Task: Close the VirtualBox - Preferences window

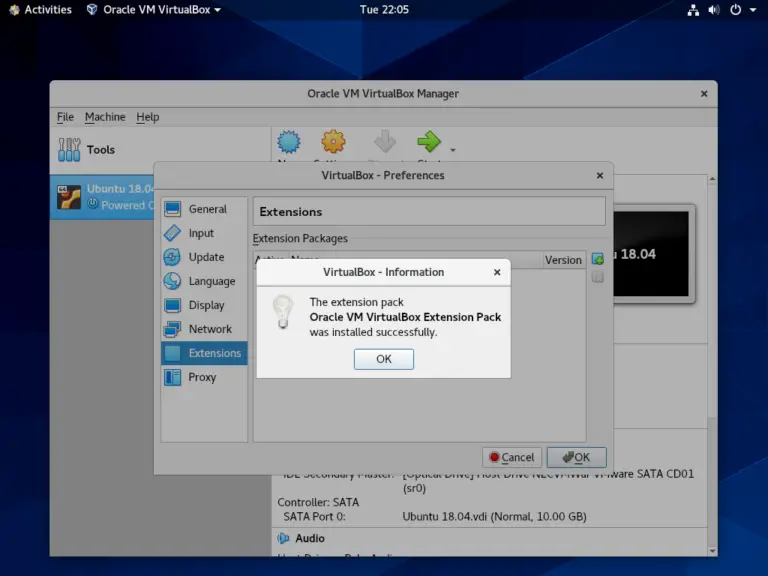Action: (x=600, y=175)
